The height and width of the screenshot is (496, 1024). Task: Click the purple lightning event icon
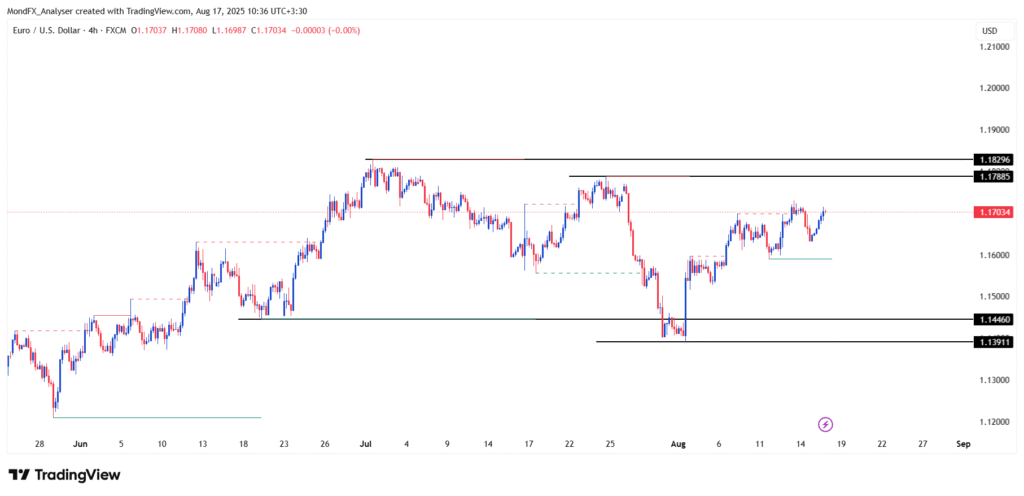point(826,424)
